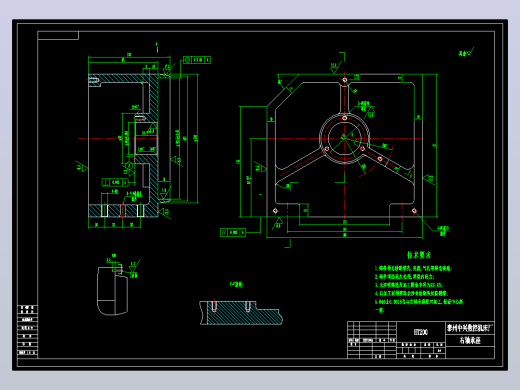Screen dimensions: 520x390
Task: Select the '右轴承座' part name cell
Action: point(470,341)
